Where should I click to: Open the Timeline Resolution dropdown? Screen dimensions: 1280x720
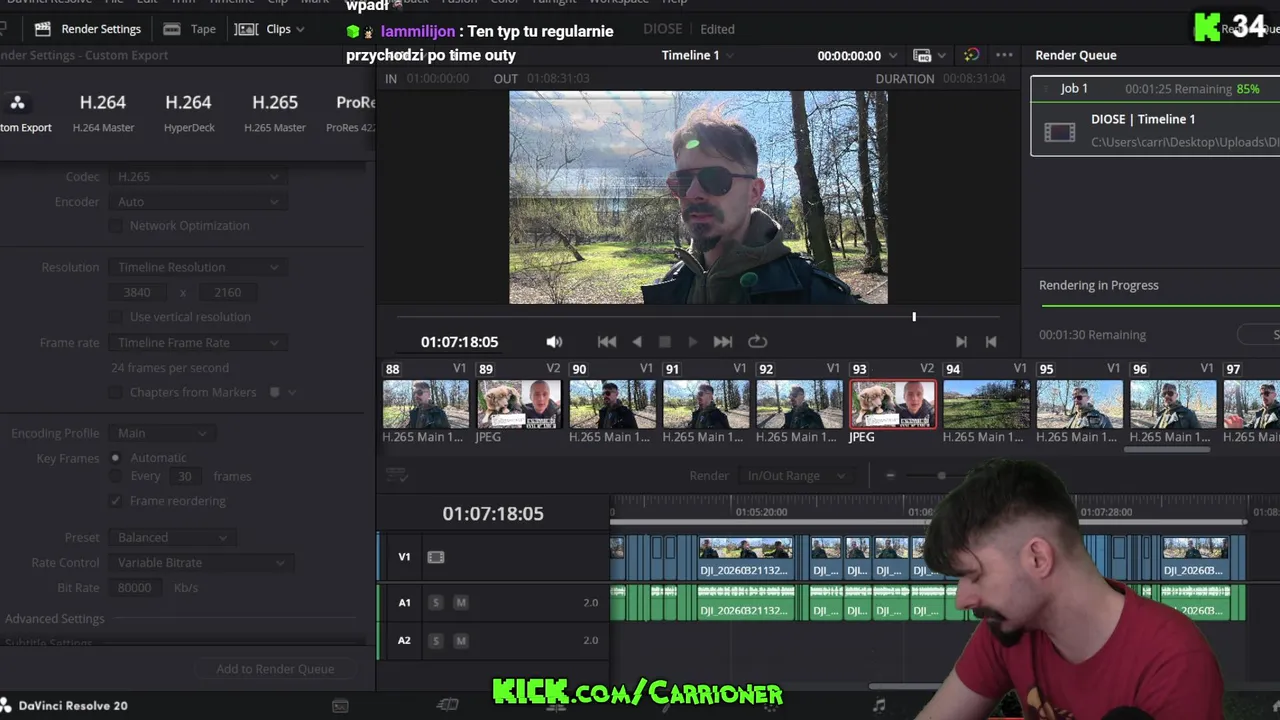point(197,267)
